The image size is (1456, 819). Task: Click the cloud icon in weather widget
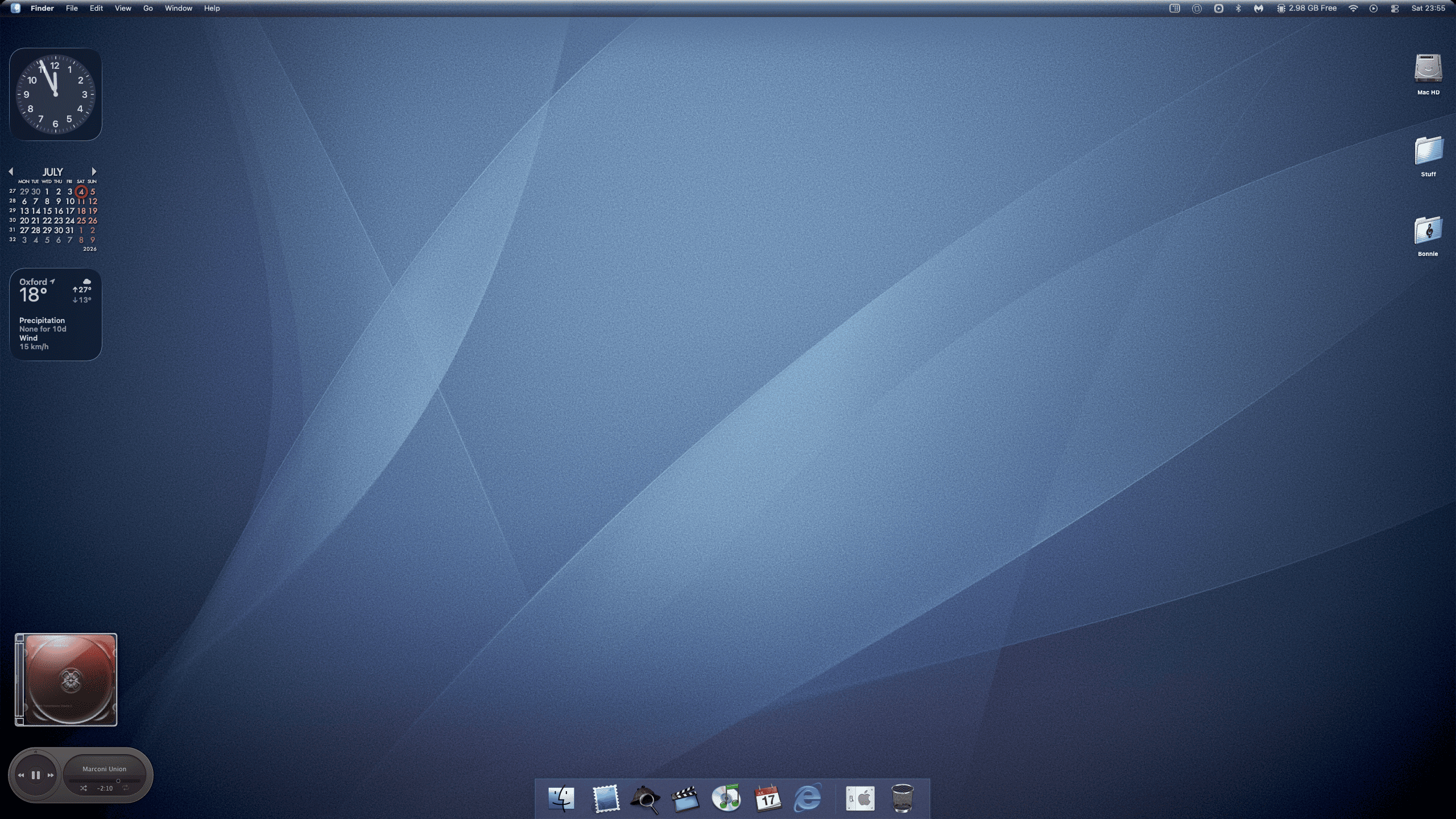[86, 282]
